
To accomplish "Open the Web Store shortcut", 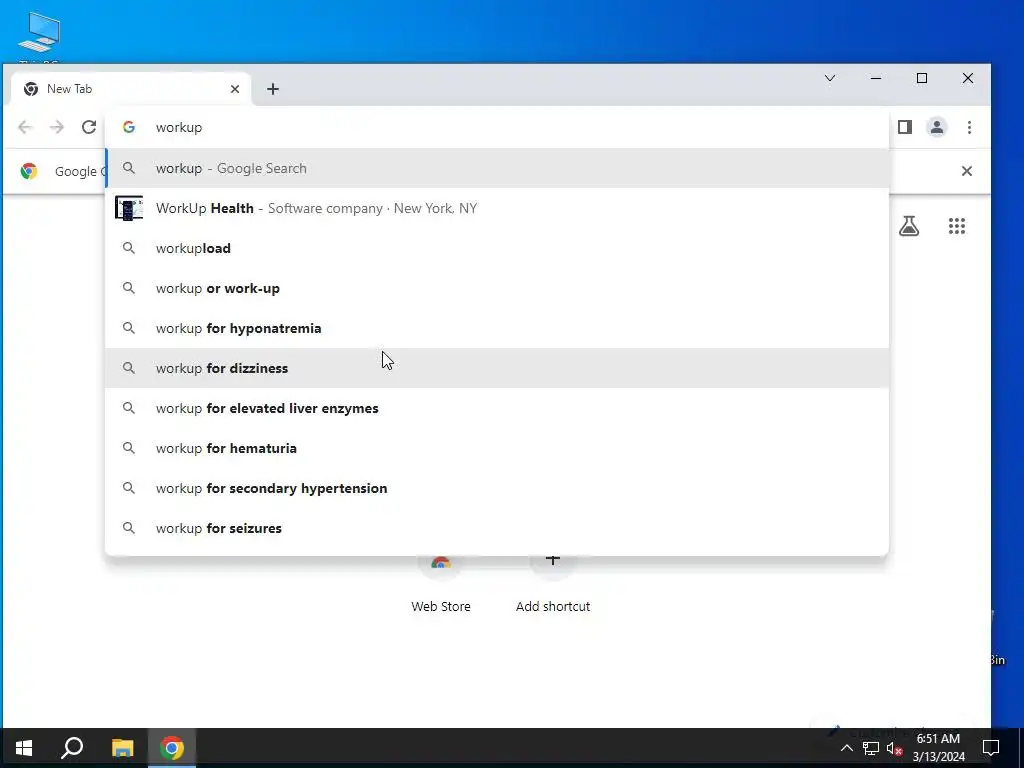I will (x=441, y=584).
